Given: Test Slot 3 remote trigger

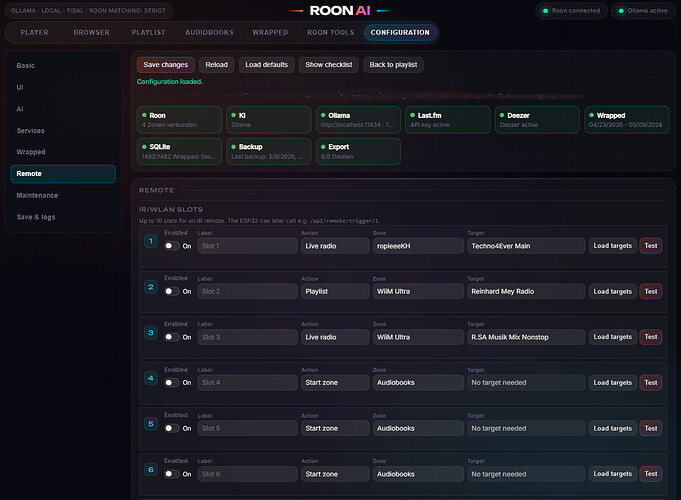Looking at the screenshot, I should click(651, 337).
